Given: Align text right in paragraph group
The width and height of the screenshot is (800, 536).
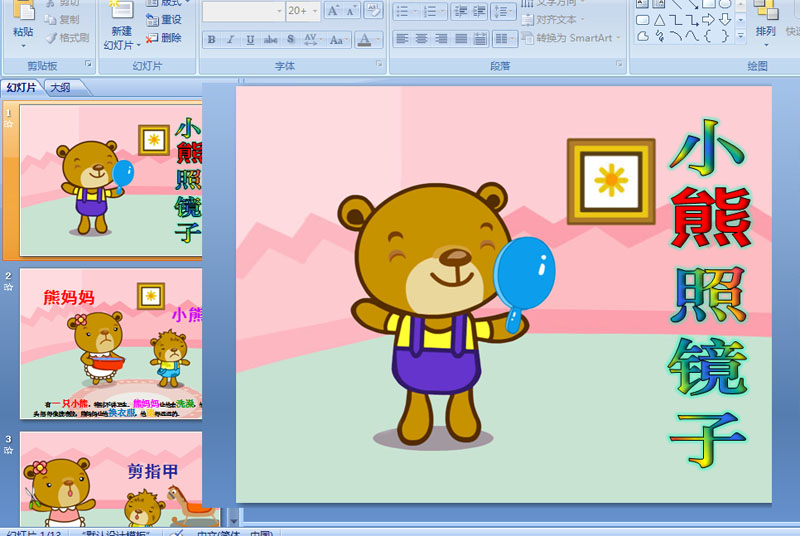Looking at the screenshot, I should pyautogui.click(x=441, y=38).
